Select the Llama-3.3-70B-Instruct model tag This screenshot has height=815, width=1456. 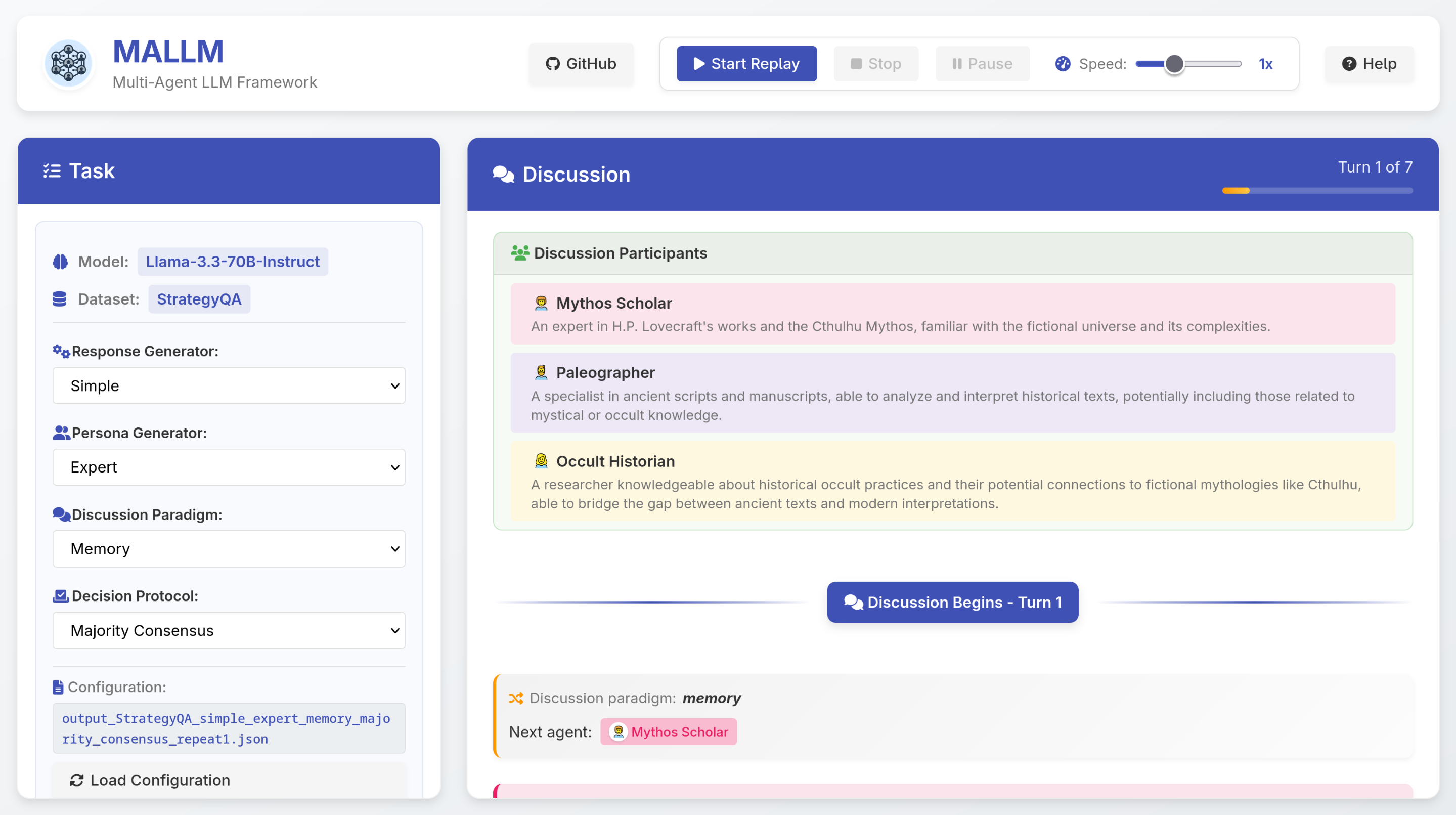click(232, 262)
